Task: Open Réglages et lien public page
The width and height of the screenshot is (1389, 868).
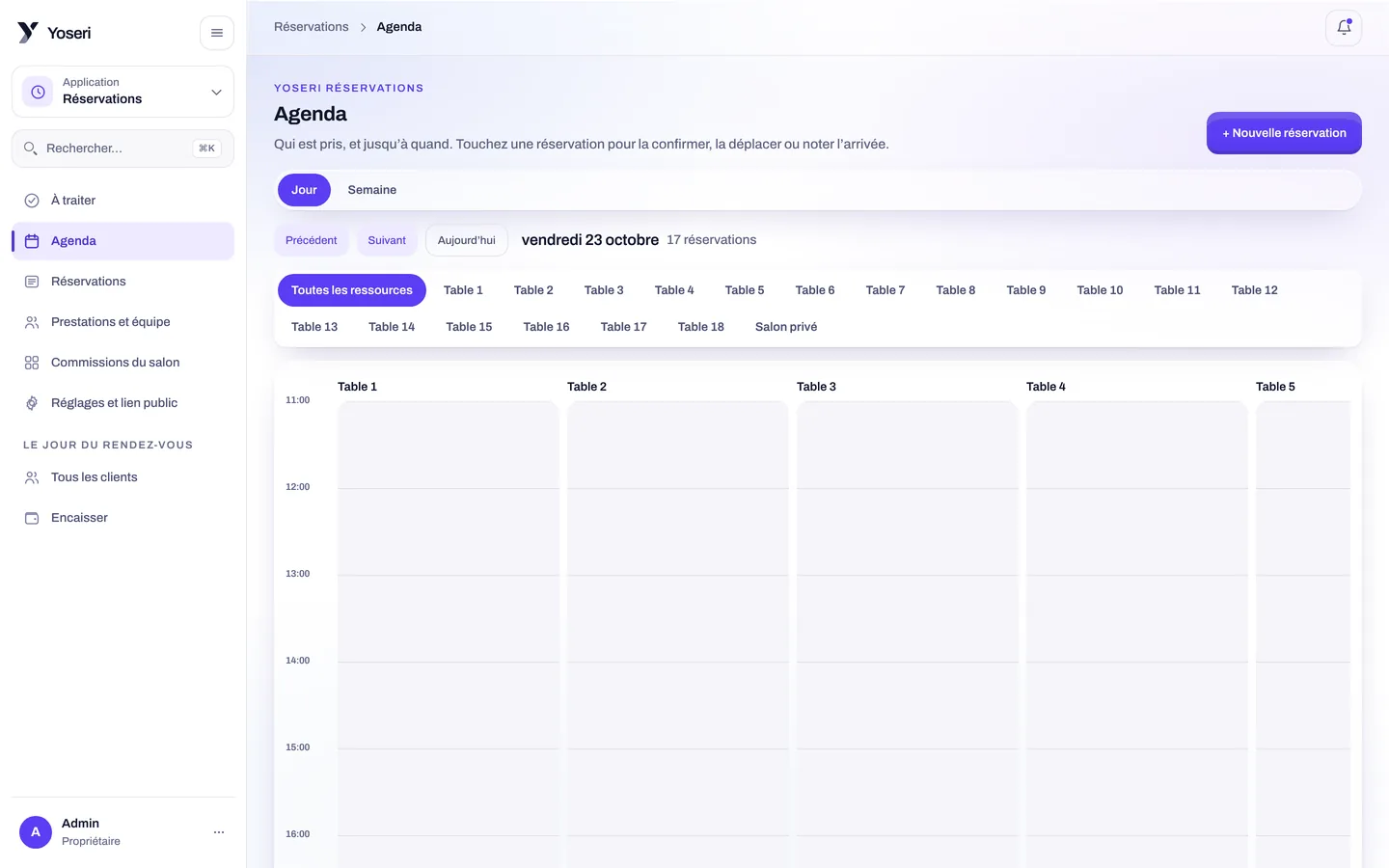Action: pyautogui.click(x=123, y=403)
